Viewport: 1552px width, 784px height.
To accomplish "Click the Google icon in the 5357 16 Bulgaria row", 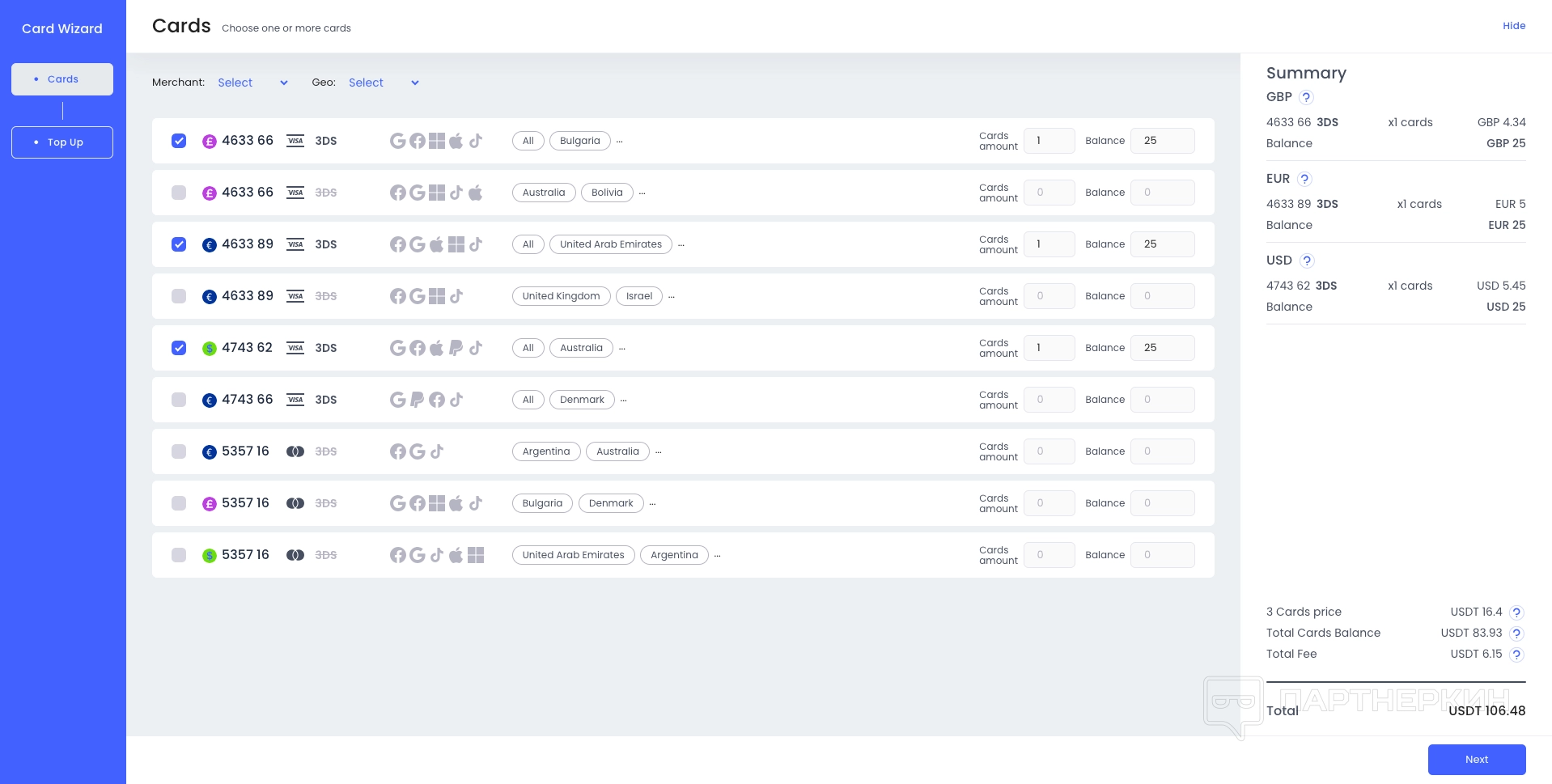I will 398,503.
